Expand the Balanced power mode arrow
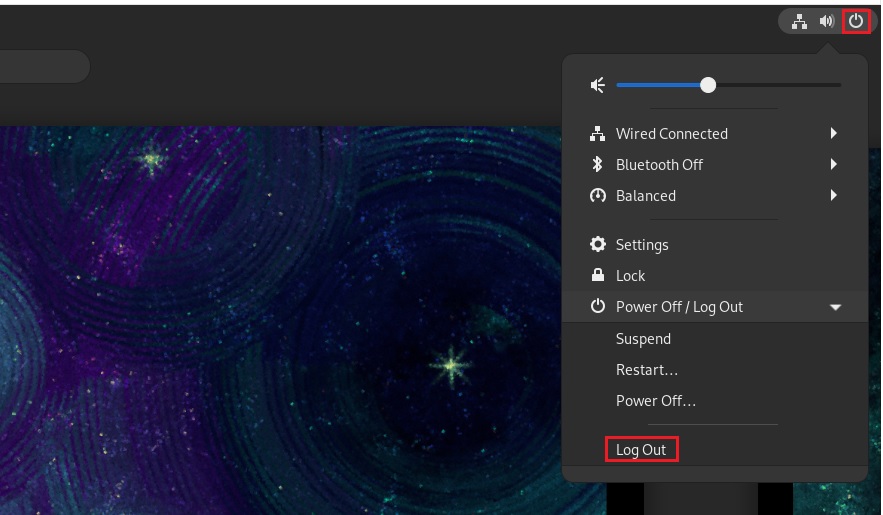Viewport: 883px width, 515px height. [833, 196]
